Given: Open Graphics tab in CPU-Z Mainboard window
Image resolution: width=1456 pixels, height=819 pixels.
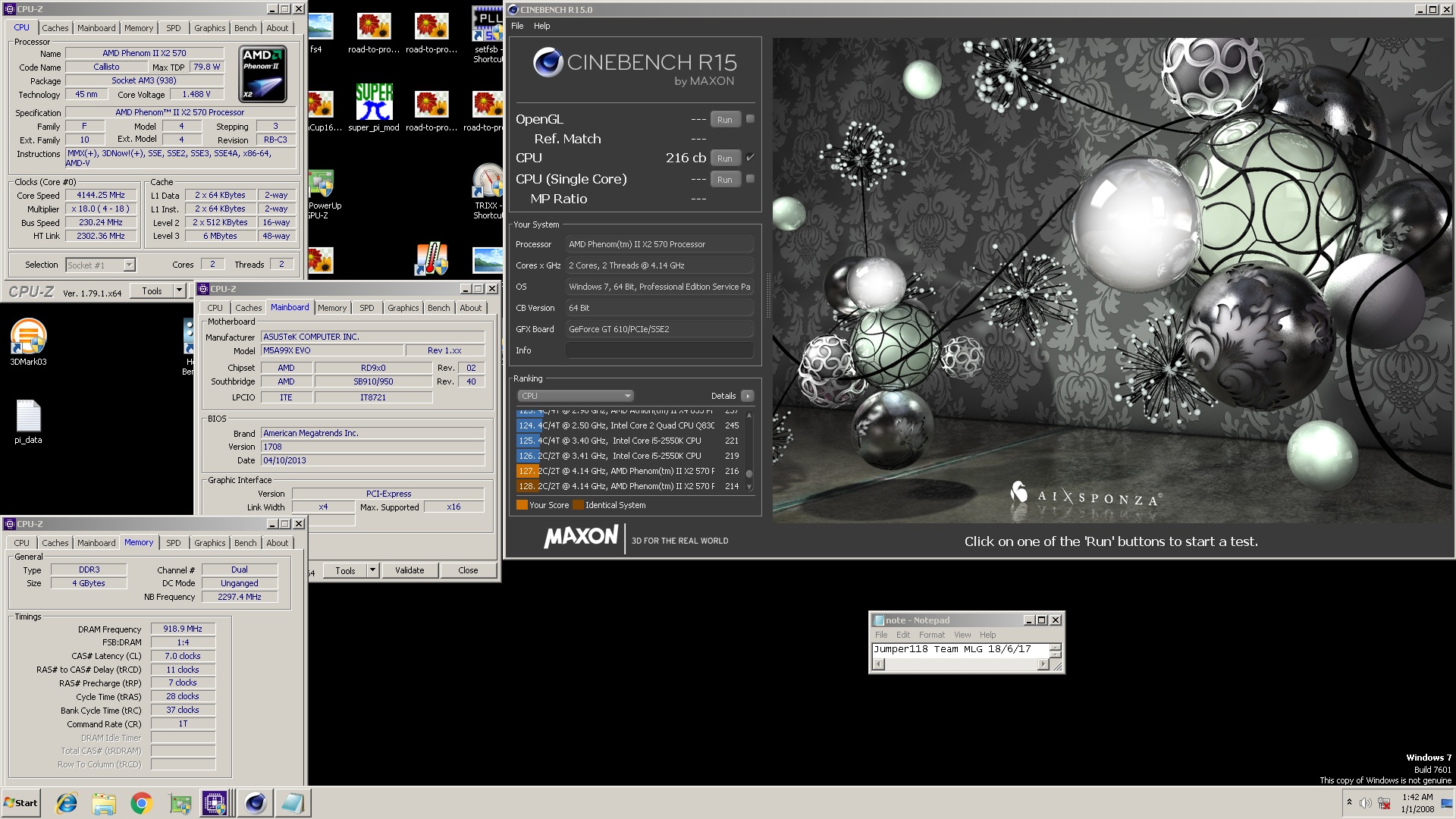Looking at the screenshot, I should pos(403,308).
